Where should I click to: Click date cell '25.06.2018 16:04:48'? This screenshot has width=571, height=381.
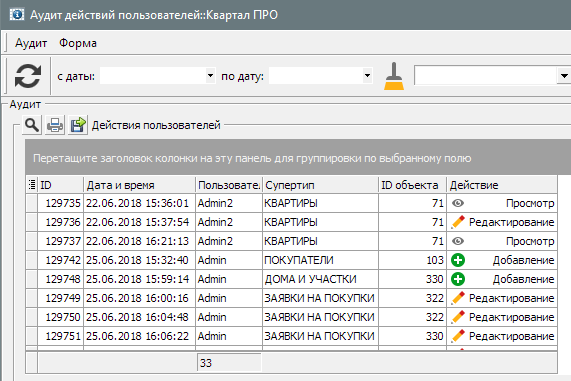point(139,317)
